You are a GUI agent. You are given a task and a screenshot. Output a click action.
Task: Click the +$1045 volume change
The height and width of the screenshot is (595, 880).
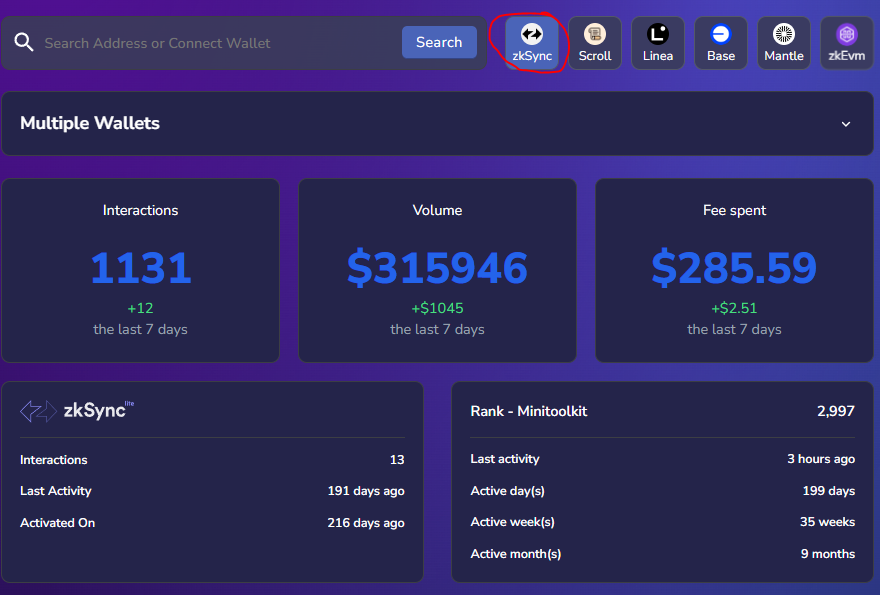click(x=437, y=308)
